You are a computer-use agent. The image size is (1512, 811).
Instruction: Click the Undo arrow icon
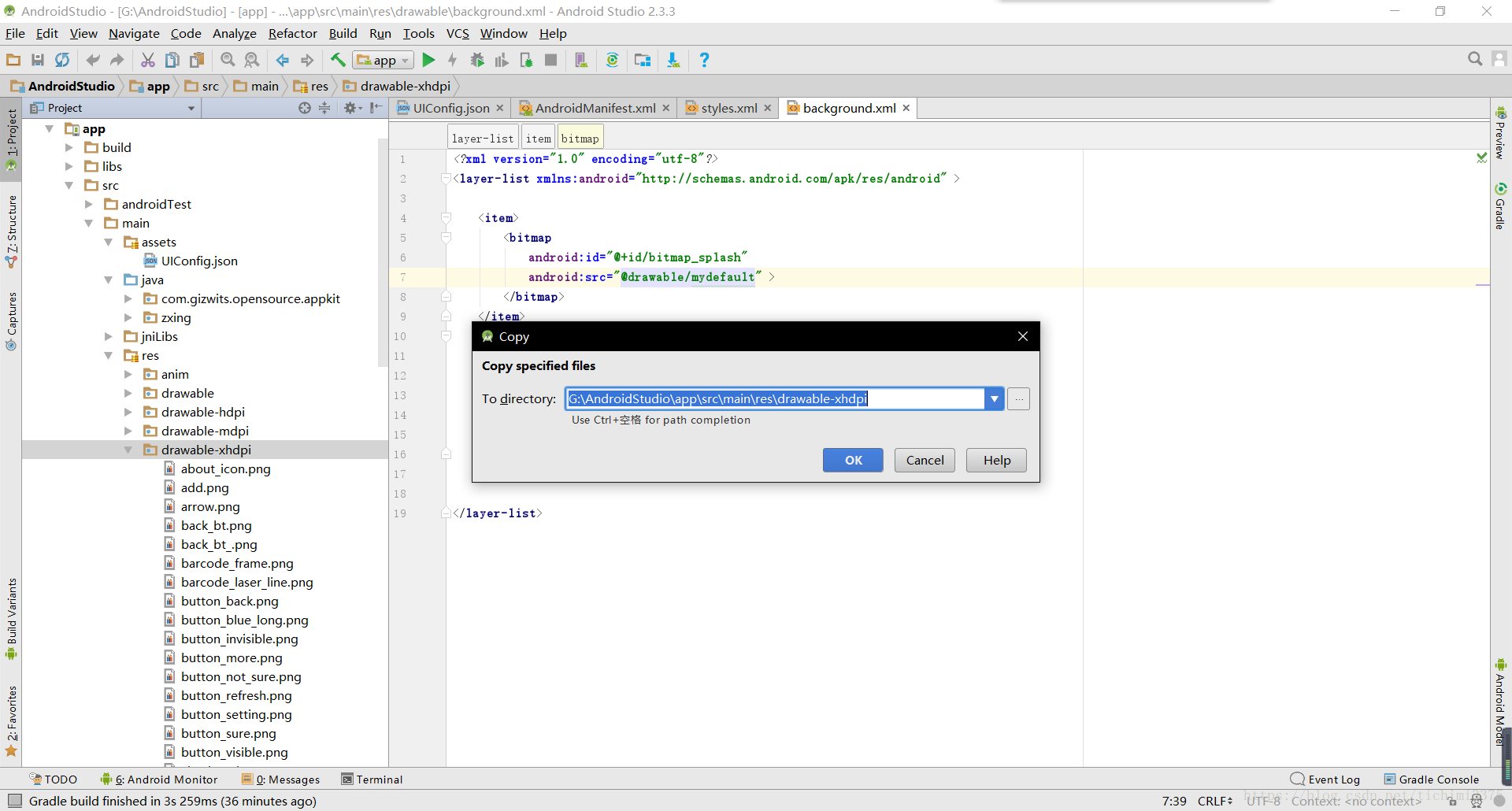93,60
